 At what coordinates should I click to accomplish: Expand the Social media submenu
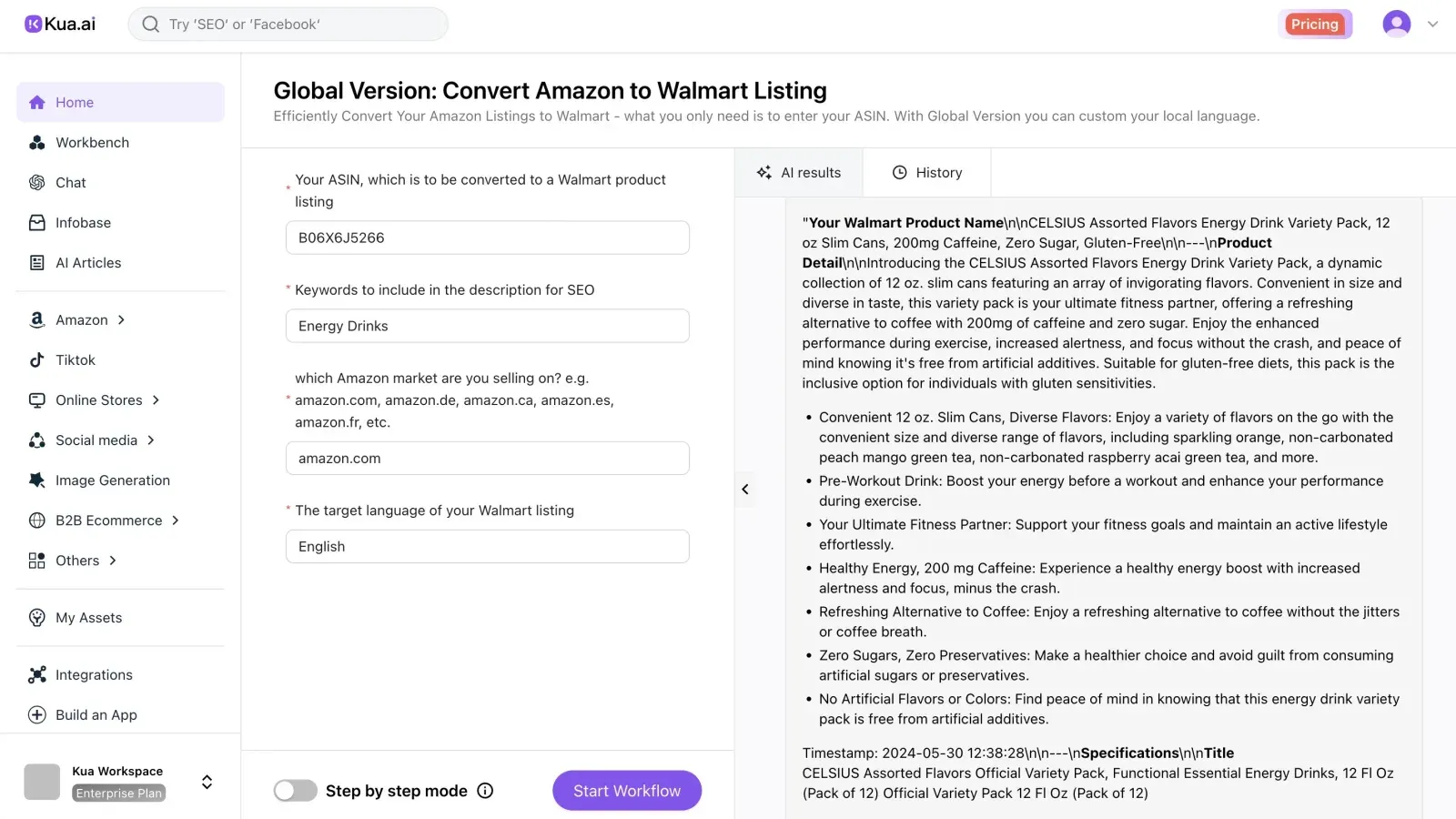click(151, 440)
